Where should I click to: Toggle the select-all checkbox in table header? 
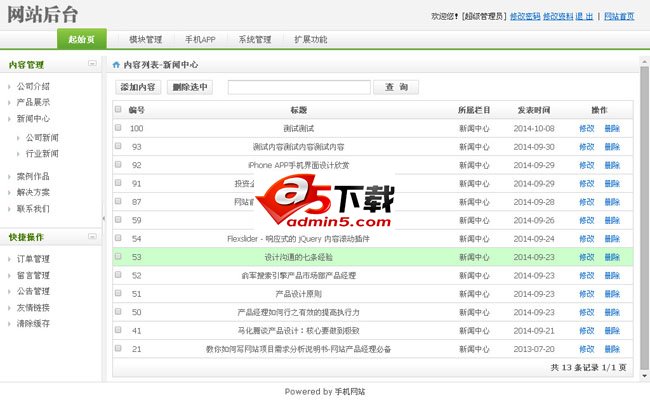tap(118, 109)
